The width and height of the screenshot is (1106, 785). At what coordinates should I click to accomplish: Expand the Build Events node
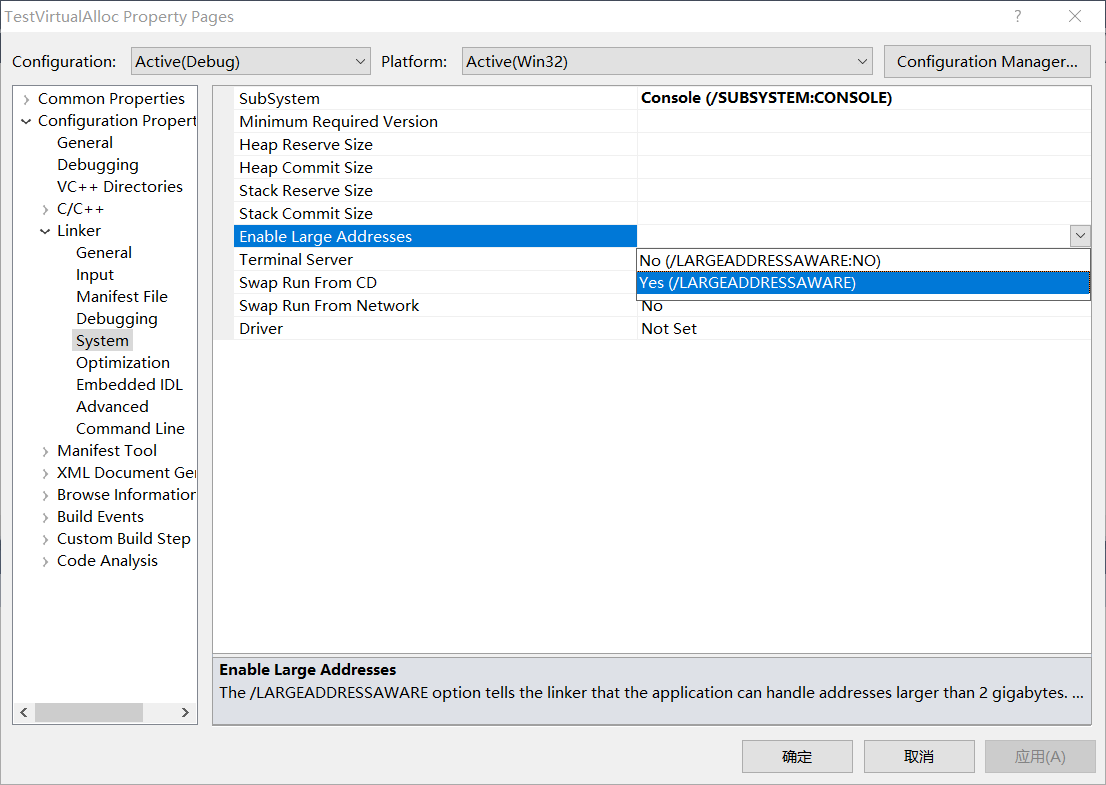click(44, 516)
